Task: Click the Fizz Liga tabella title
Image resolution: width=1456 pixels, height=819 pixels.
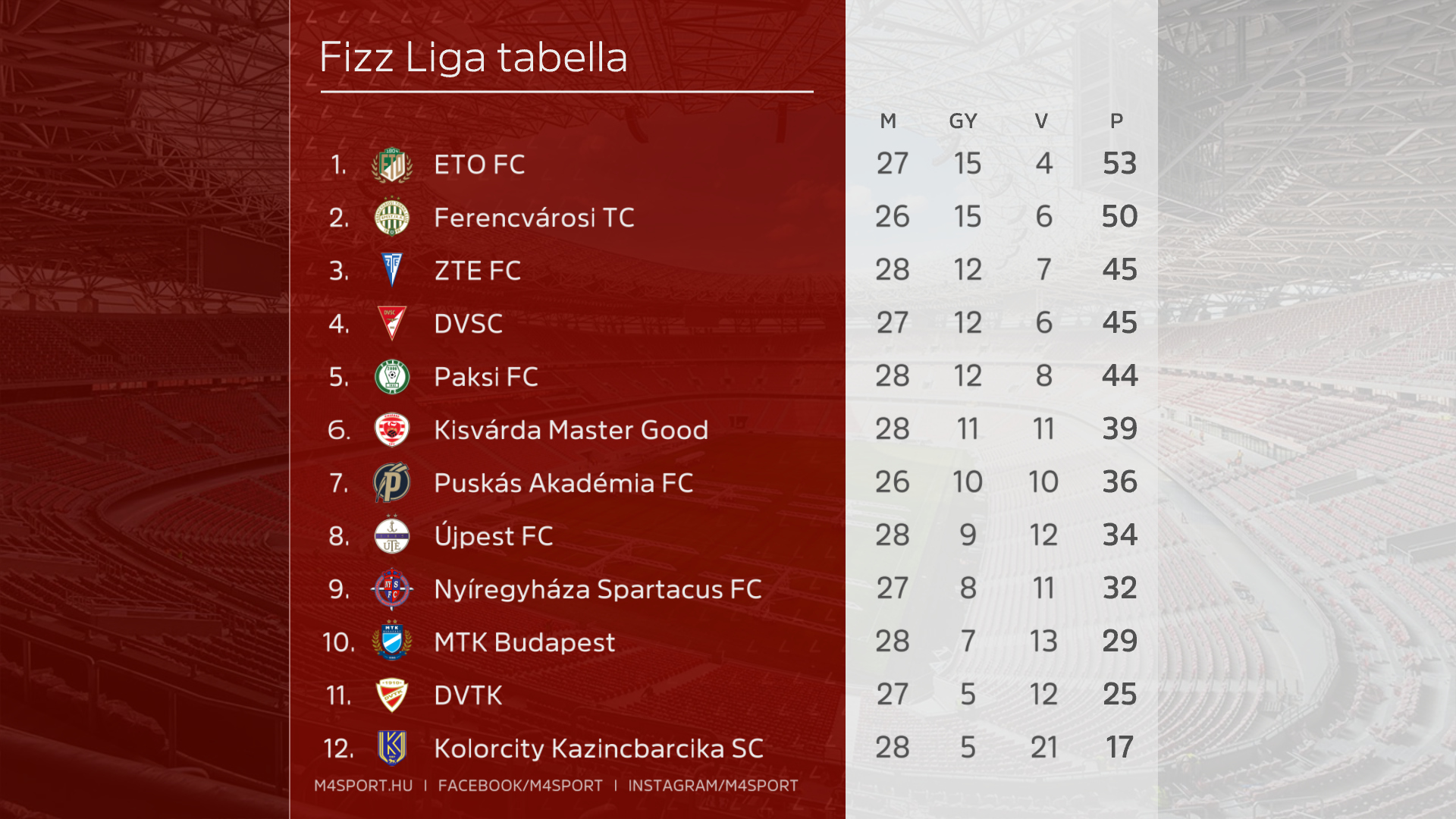Action: (x=474, y=58)
